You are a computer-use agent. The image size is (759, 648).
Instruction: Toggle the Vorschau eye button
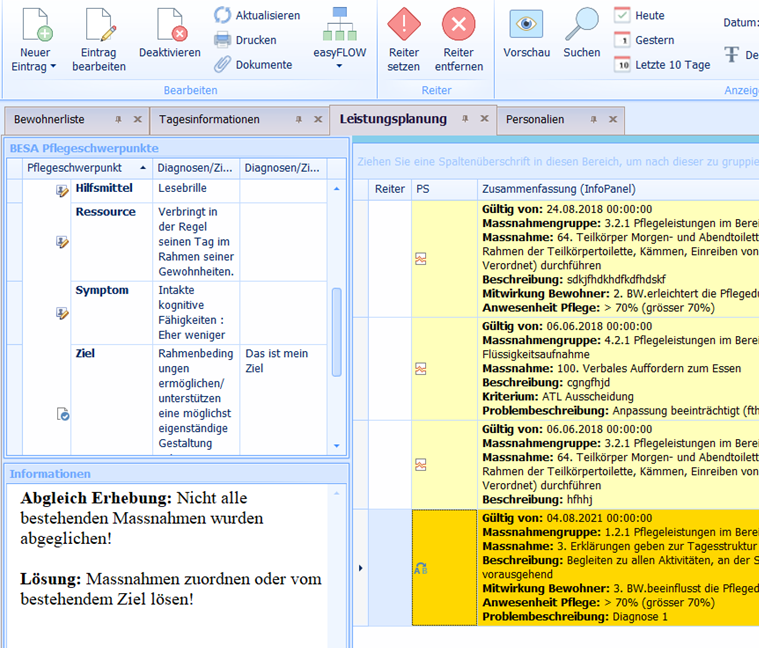click(526, 24)
